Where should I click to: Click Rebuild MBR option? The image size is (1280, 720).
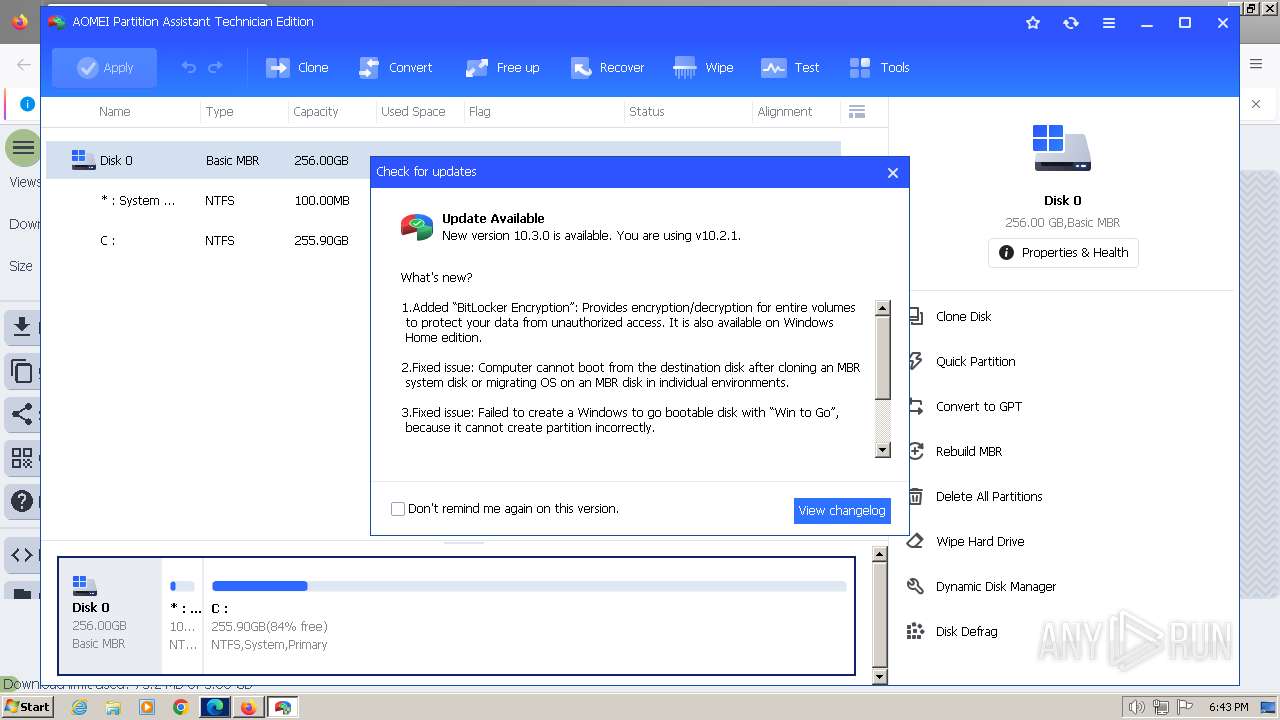968,451
